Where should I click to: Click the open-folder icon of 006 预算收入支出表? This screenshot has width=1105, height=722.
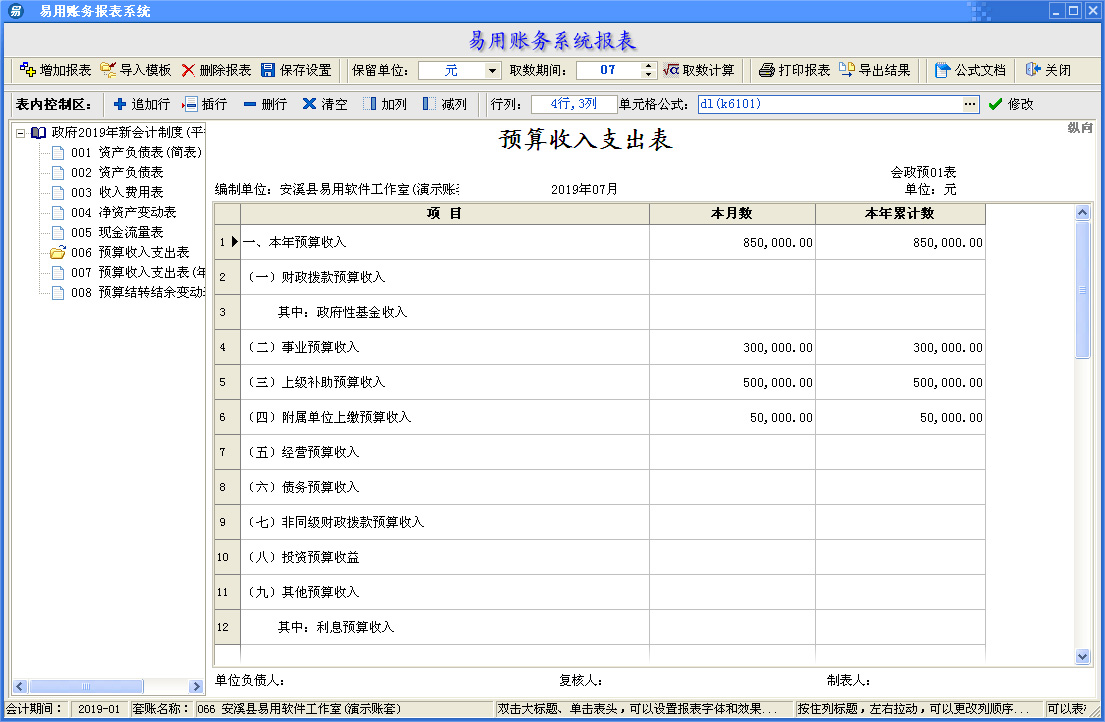tap(58, 251)
